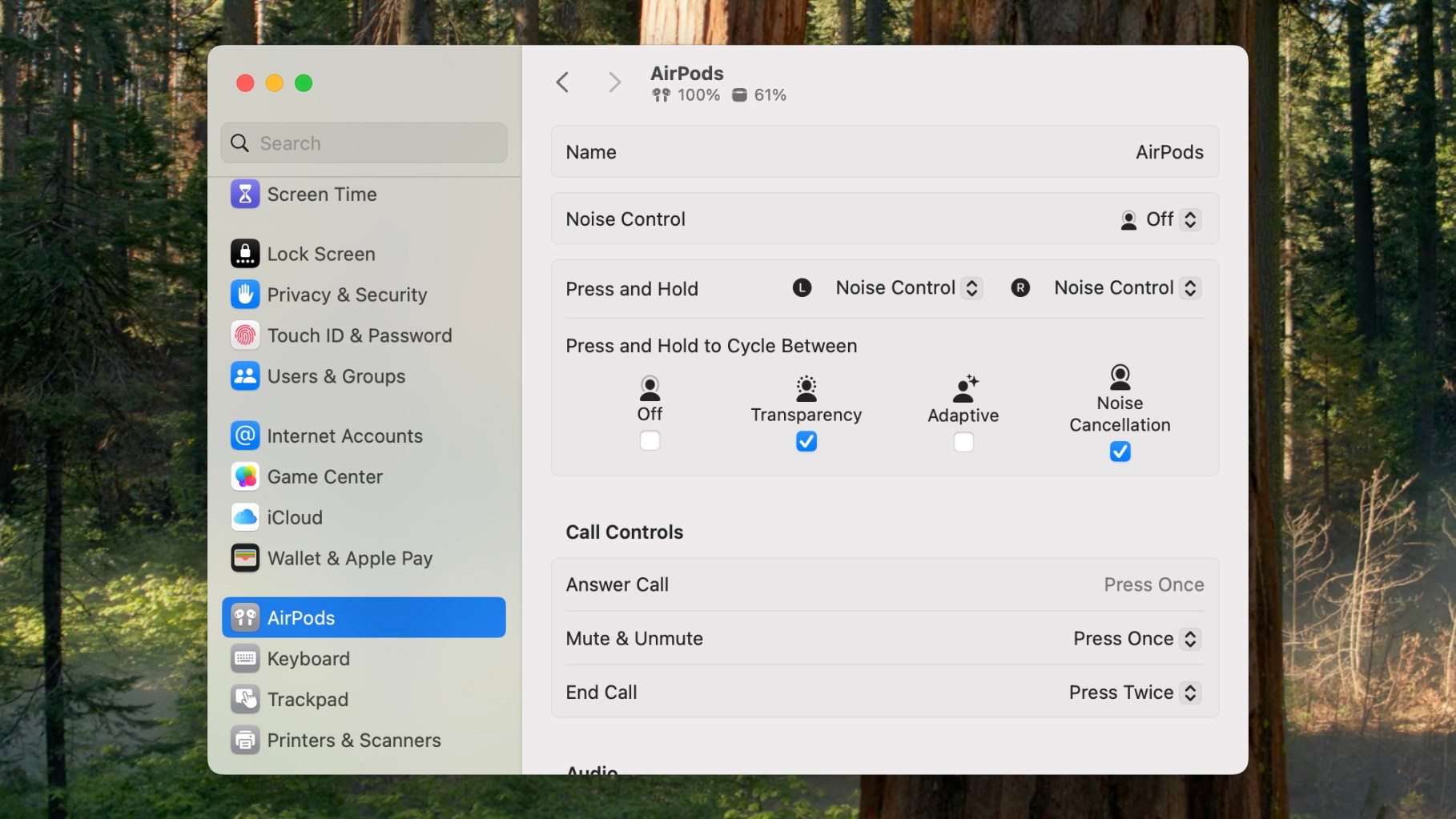Switch to Keyboard settings
1456x819 pixels.
tap(308, 658)
